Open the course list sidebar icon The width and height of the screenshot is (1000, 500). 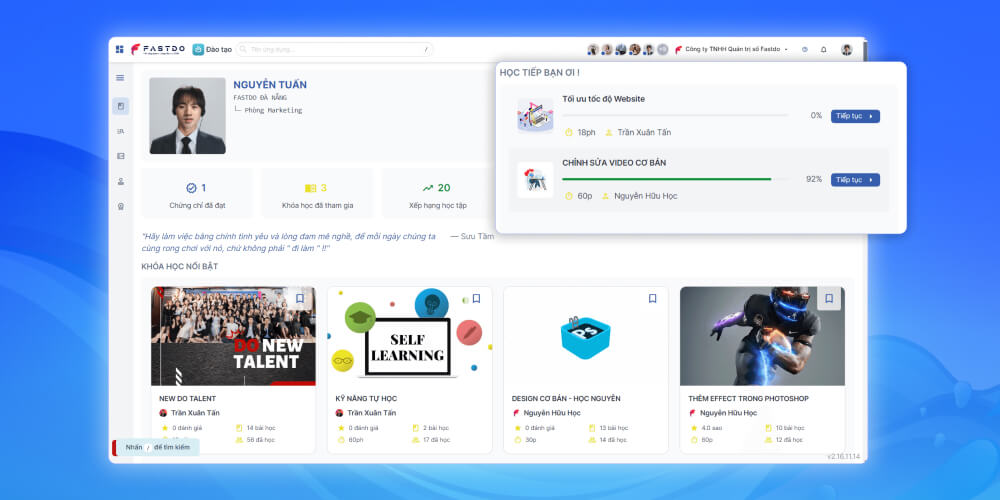click(121, 131)
